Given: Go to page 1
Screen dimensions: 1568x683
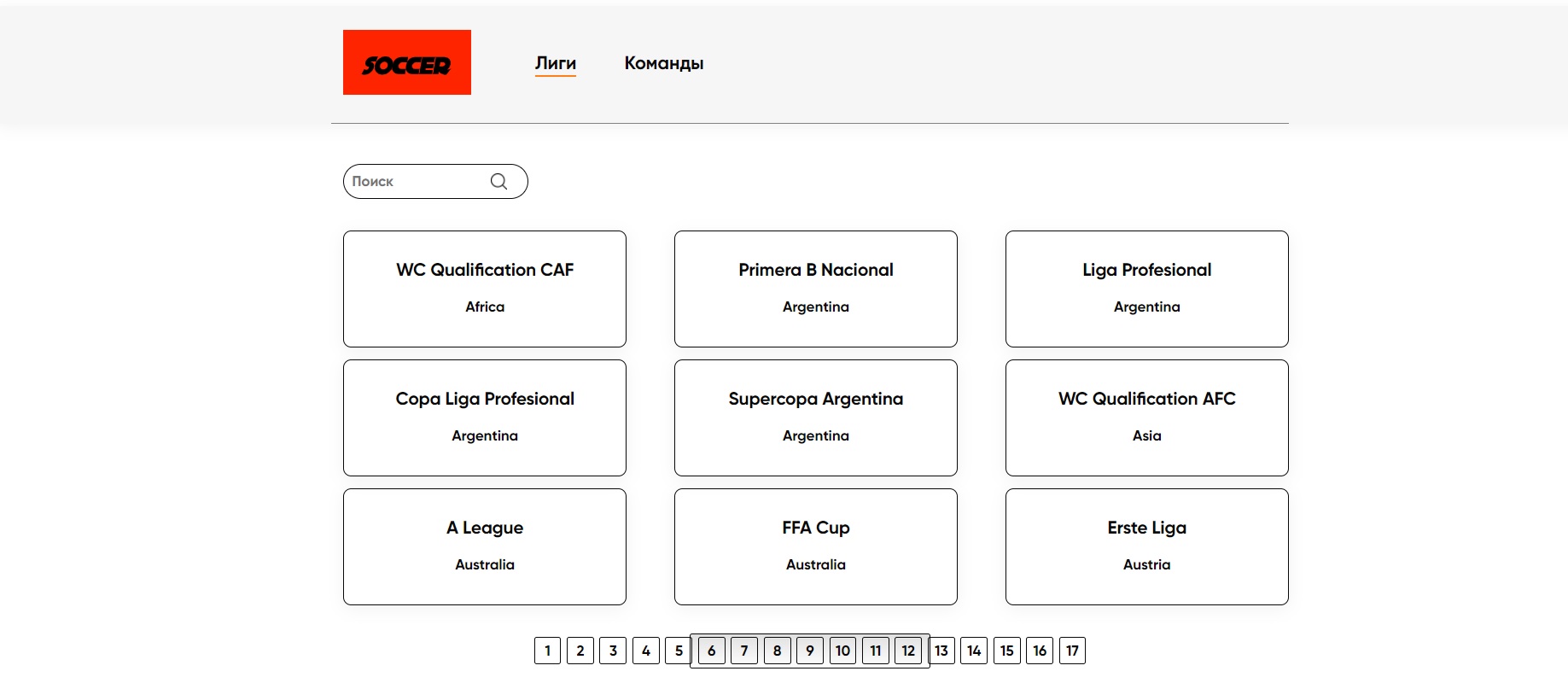Looking at the screenshot, I should point(547,651).
